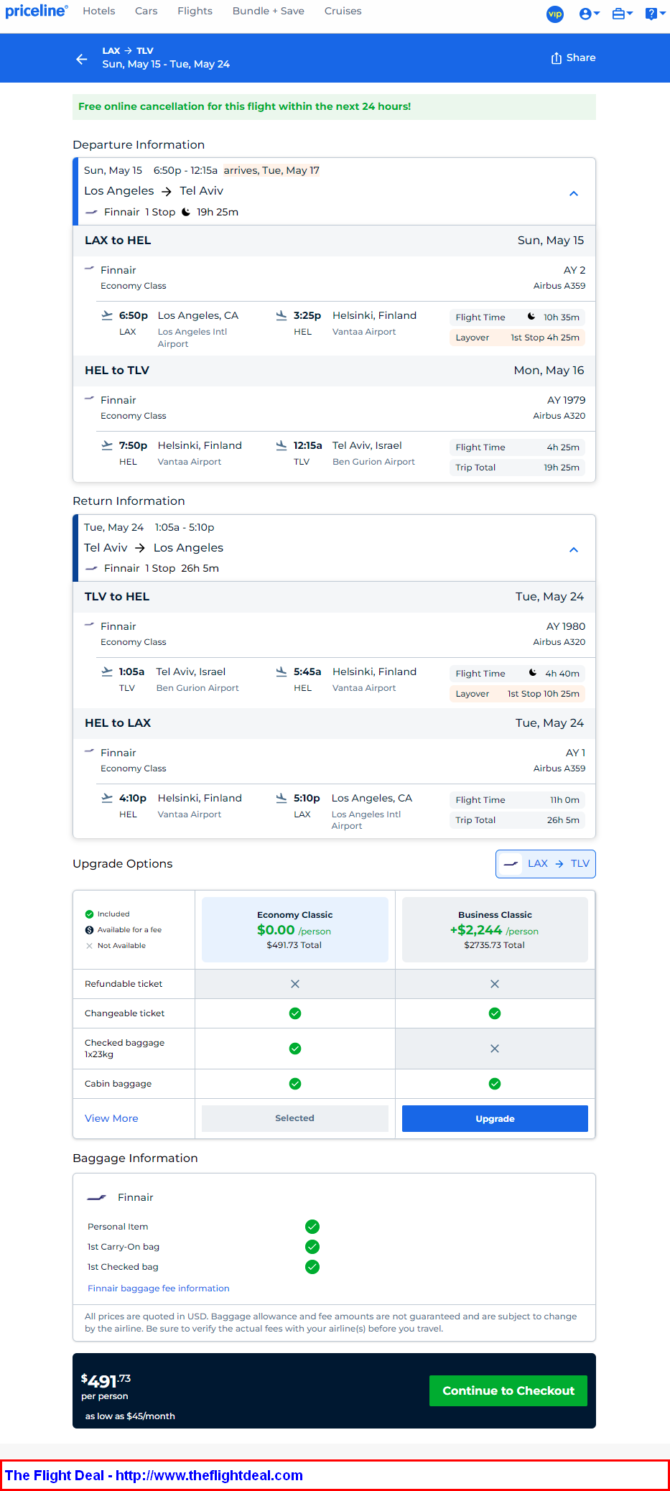Click Continue to Checkout

(509, 1391)
